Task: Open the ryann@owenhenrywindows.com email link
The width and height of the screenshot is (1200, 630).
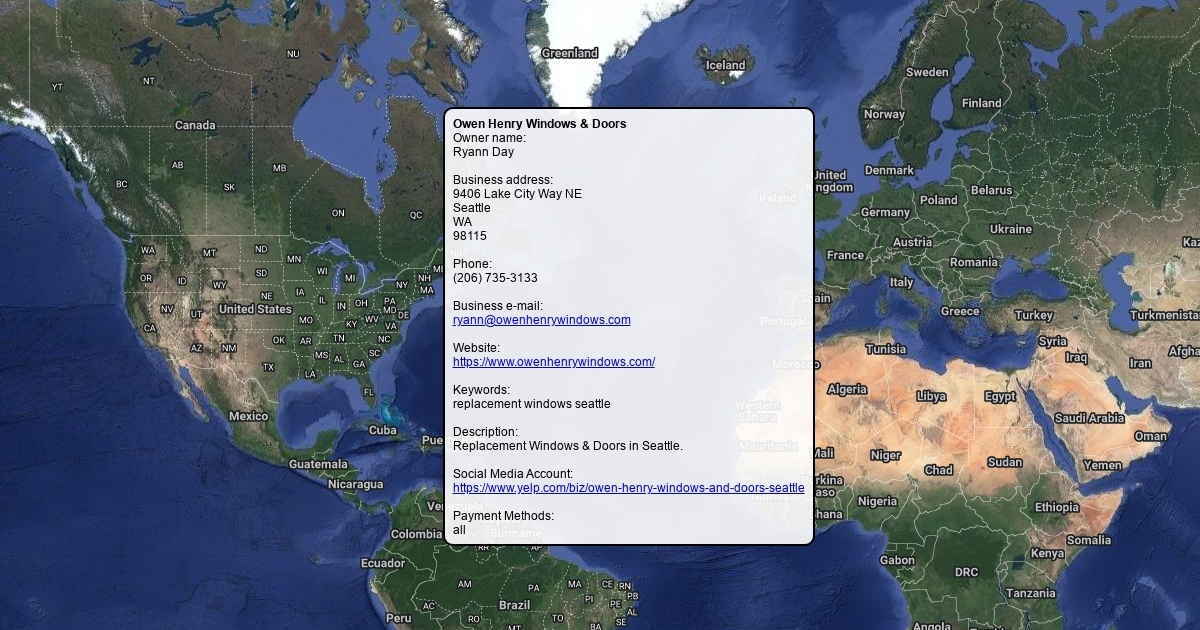Action: coord(541,320)
